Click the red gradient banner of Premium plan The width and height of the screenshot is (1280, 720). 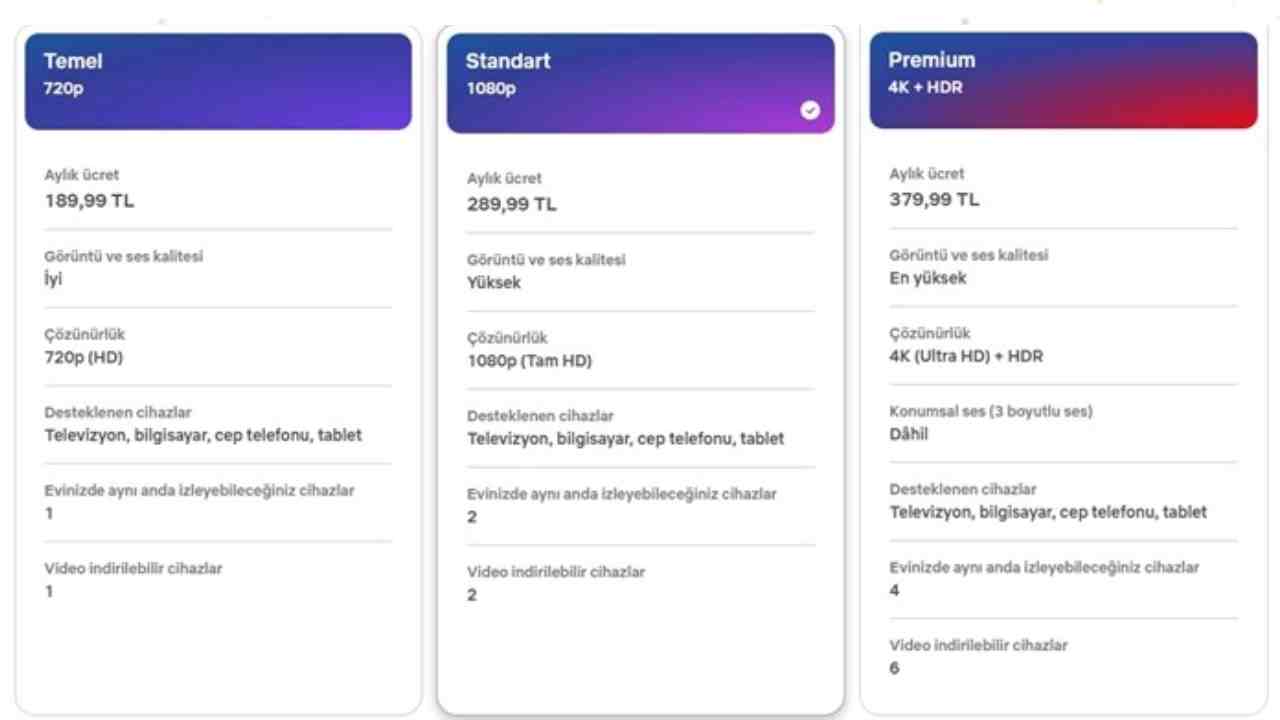(x=1063, y=80)
